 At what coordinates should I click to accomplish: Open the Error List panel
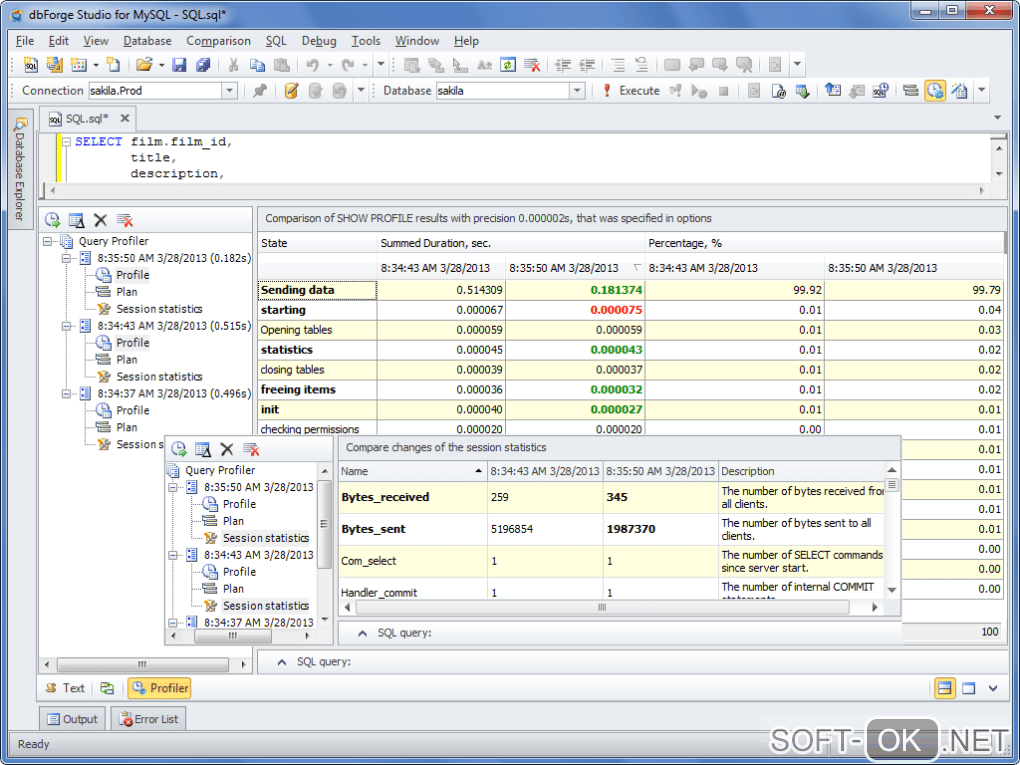click(x=149, y=719)
